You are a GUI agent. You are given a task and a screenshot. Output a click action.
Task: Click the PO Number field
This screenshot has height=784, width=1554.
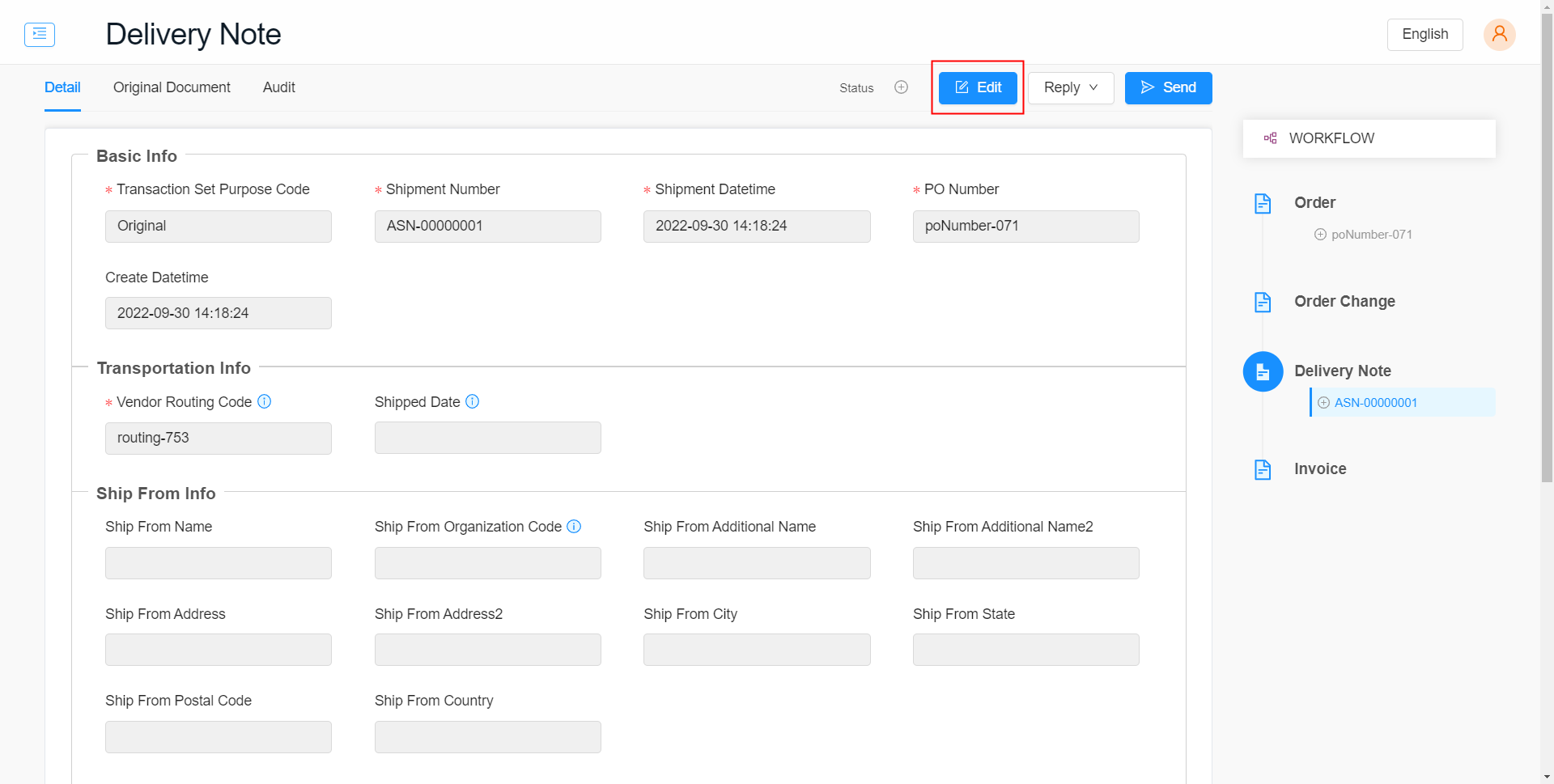(1025, 227)
